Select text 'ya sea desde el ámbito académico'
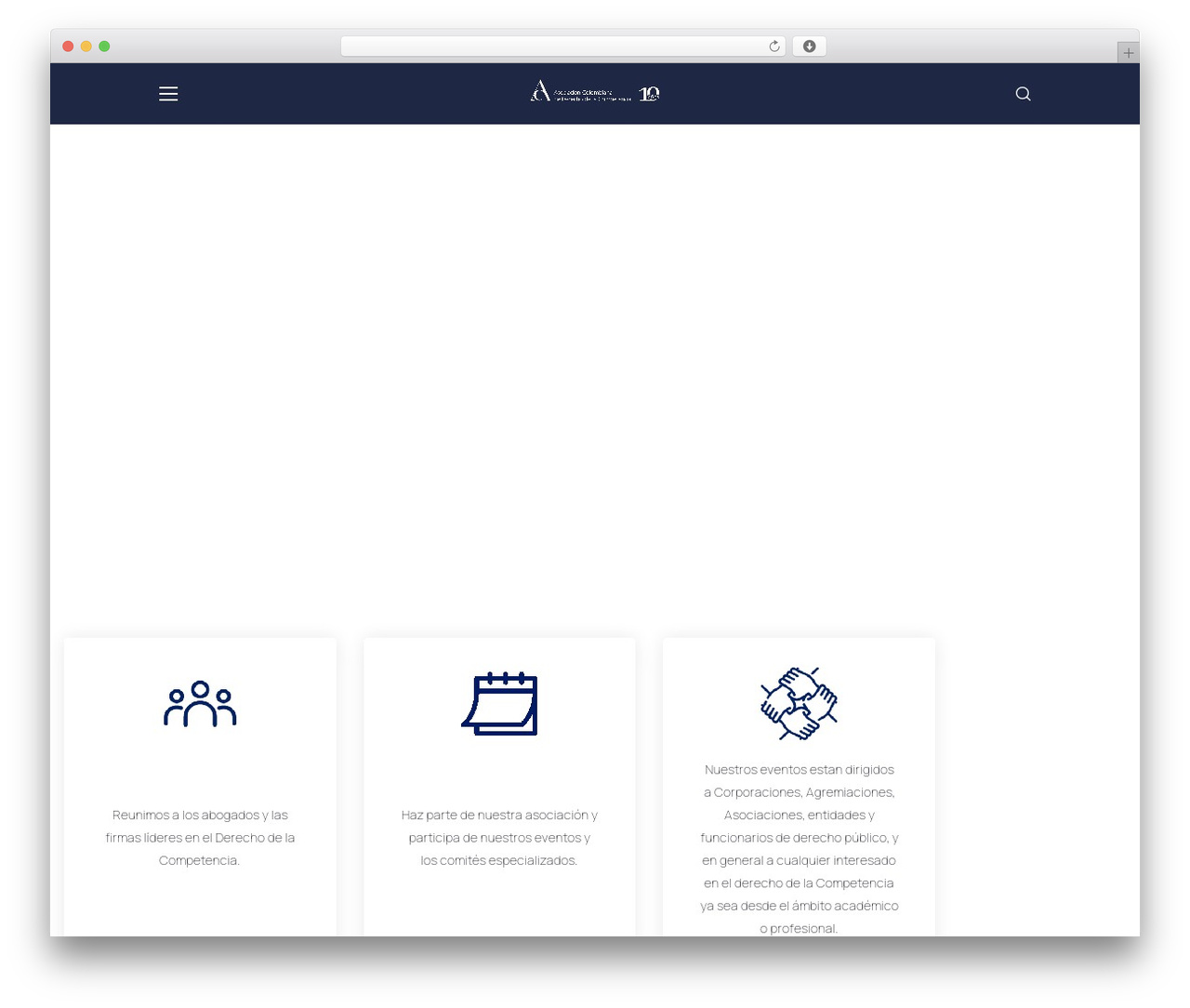Screen dimensions: 1190x1008 click(x=800, y=906)
